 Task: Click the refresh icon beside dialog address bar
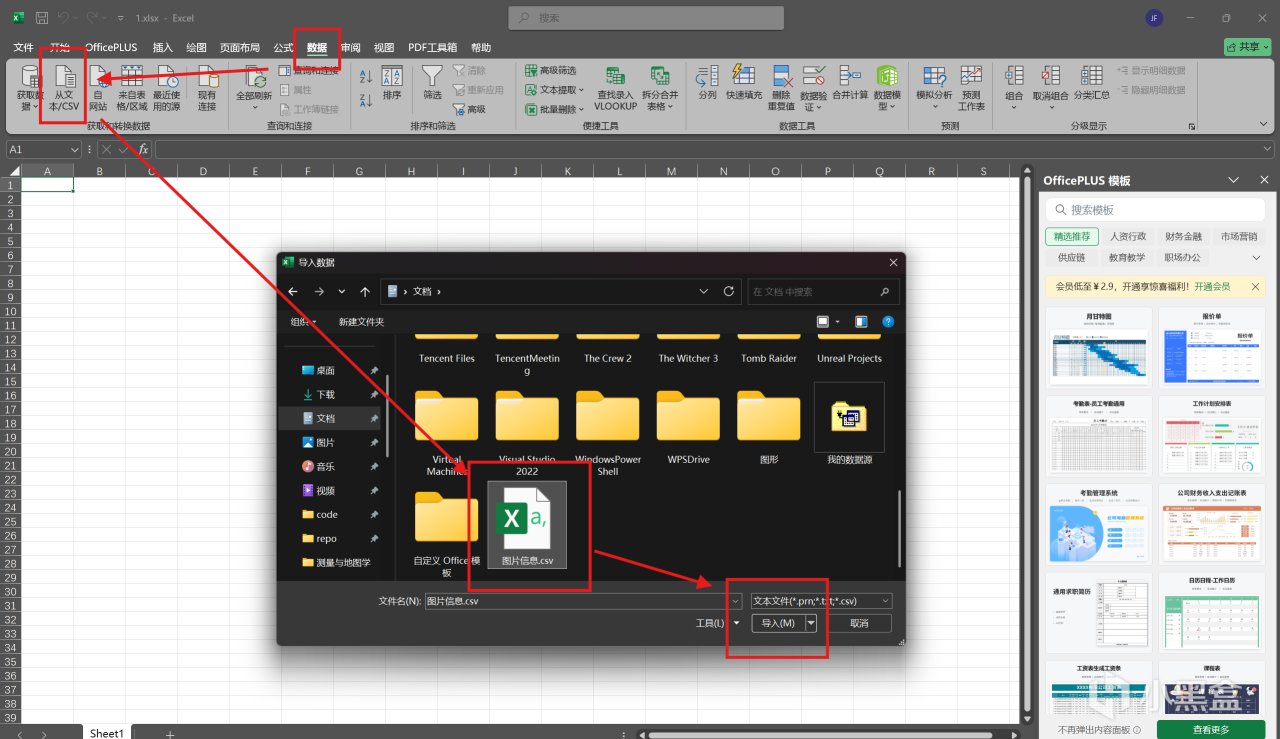[728, 291]
